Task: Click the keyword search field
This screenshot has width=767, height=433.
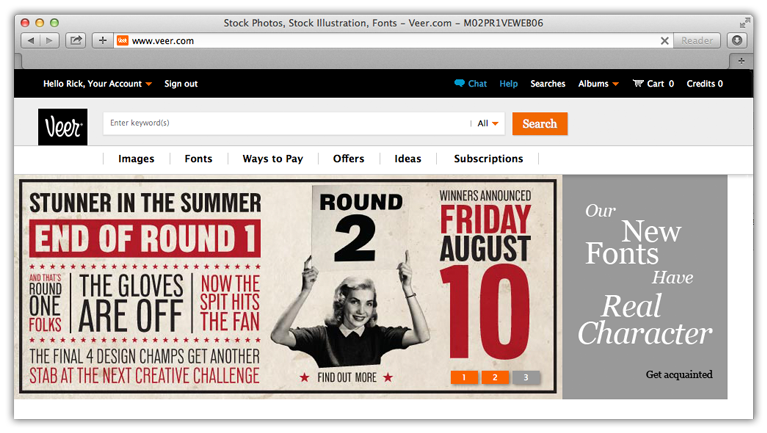Action: click(287, 123)
